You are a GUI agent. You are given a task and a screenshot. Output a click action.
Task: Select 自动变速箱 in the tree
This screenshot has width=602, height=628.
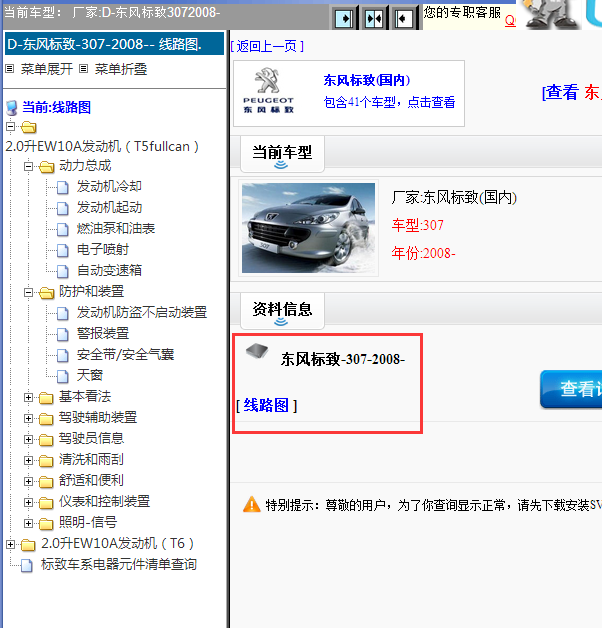pos(109,270)
